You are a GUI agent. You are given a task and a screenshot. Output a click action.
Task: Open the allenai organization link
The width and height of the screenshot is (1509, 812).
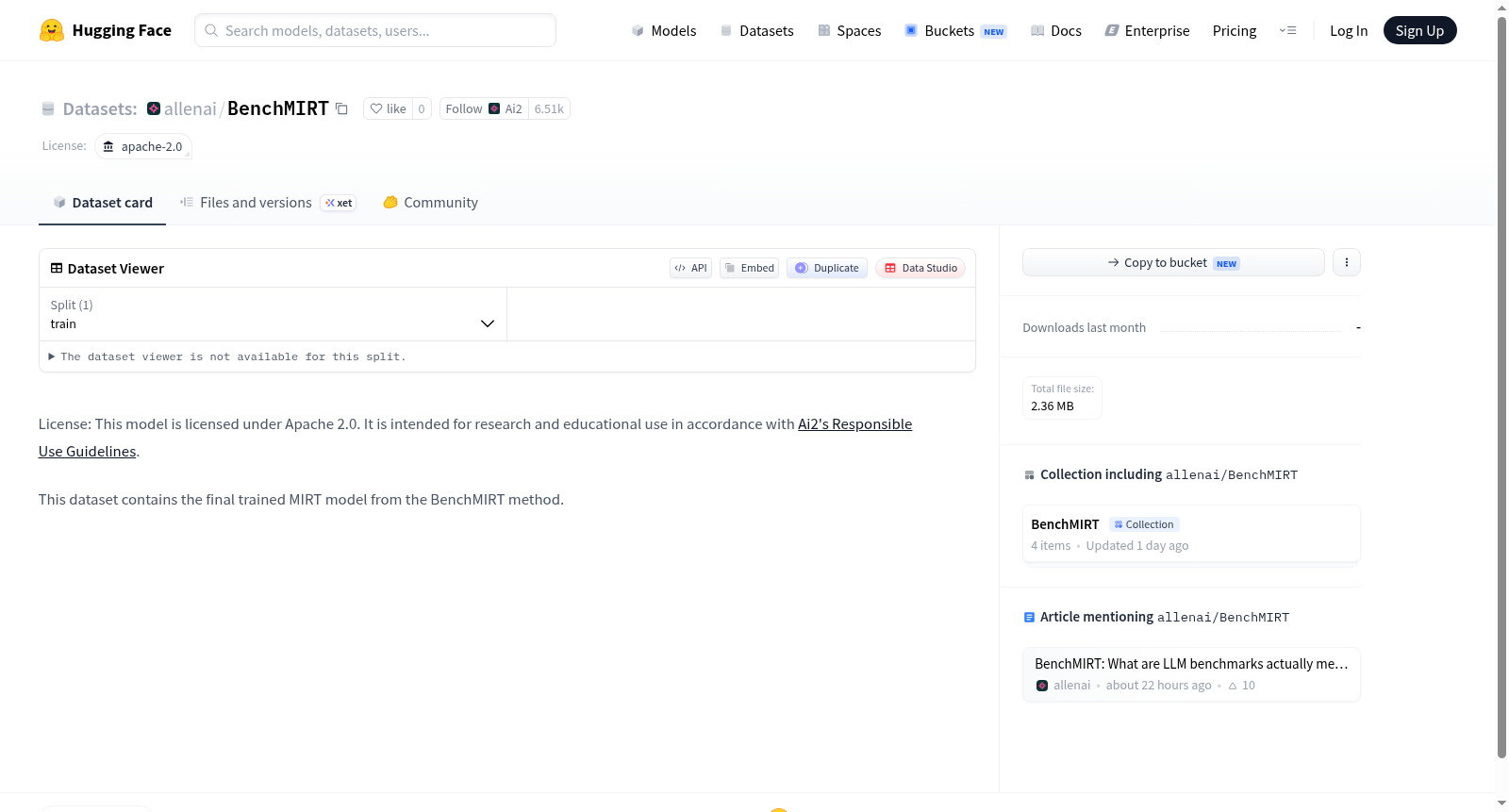(x=191, y=108)
